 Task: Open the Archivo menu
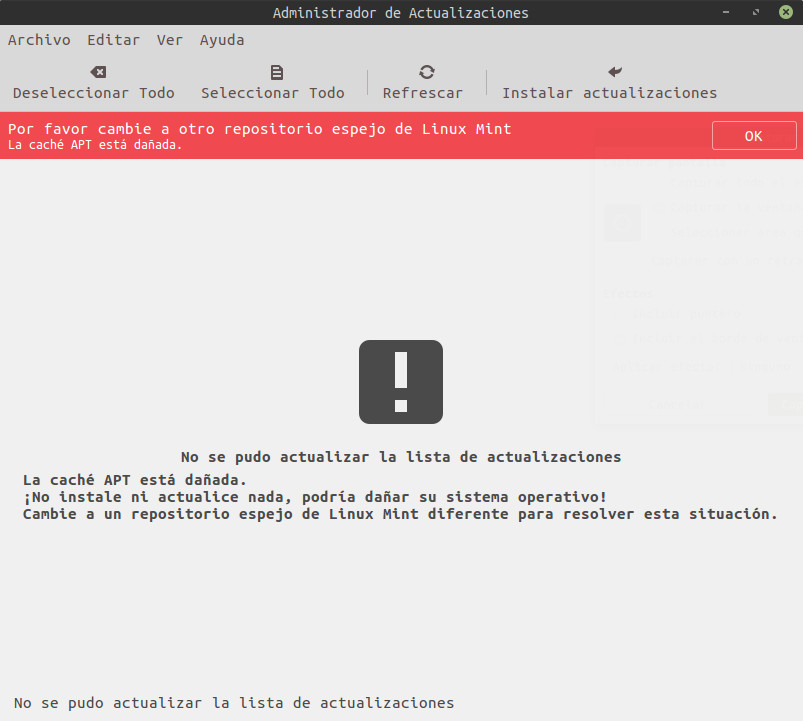point(39,40)
